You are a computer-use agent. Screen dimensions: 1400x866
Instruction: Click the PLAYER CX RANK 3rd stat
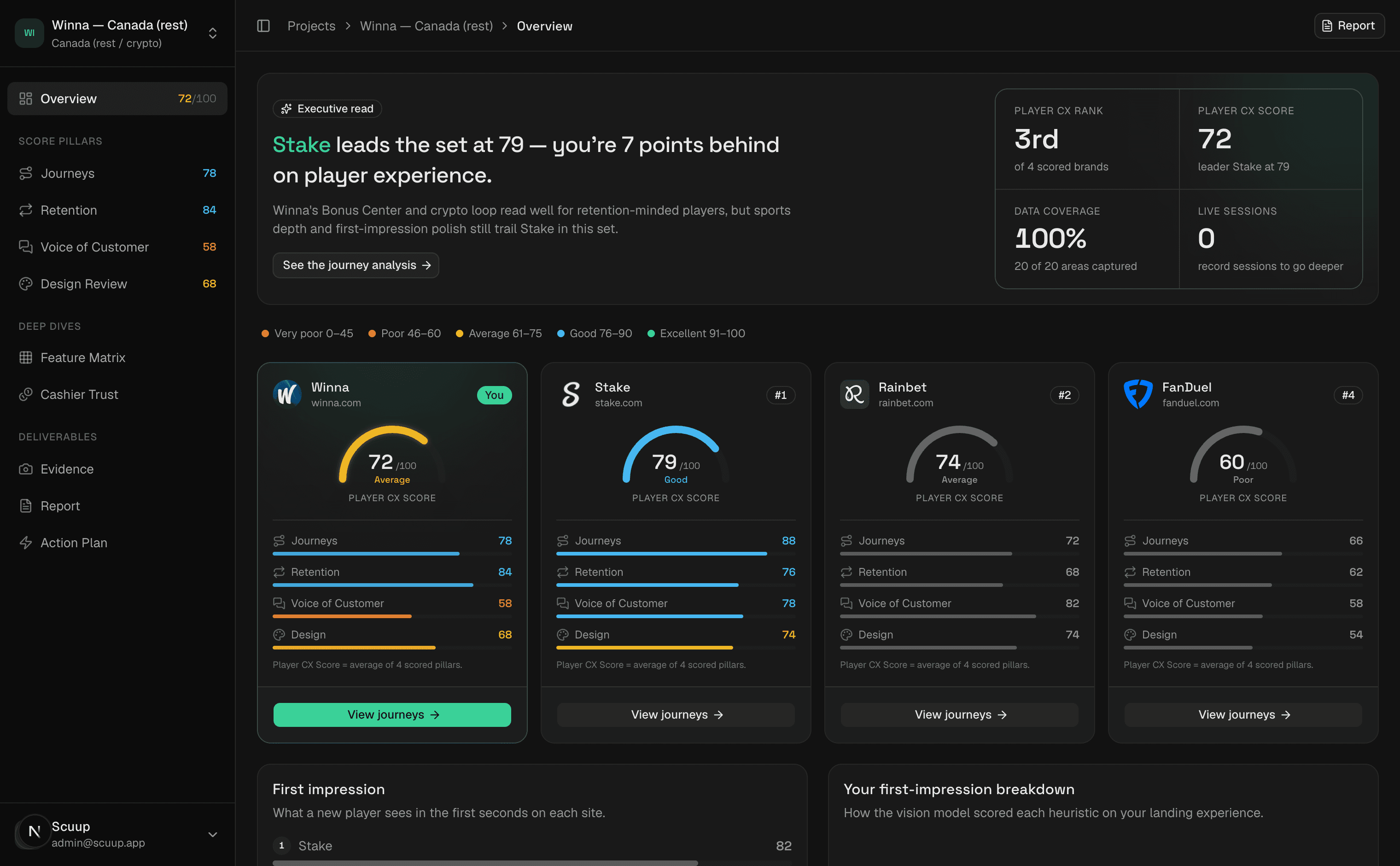(1087, 139)
